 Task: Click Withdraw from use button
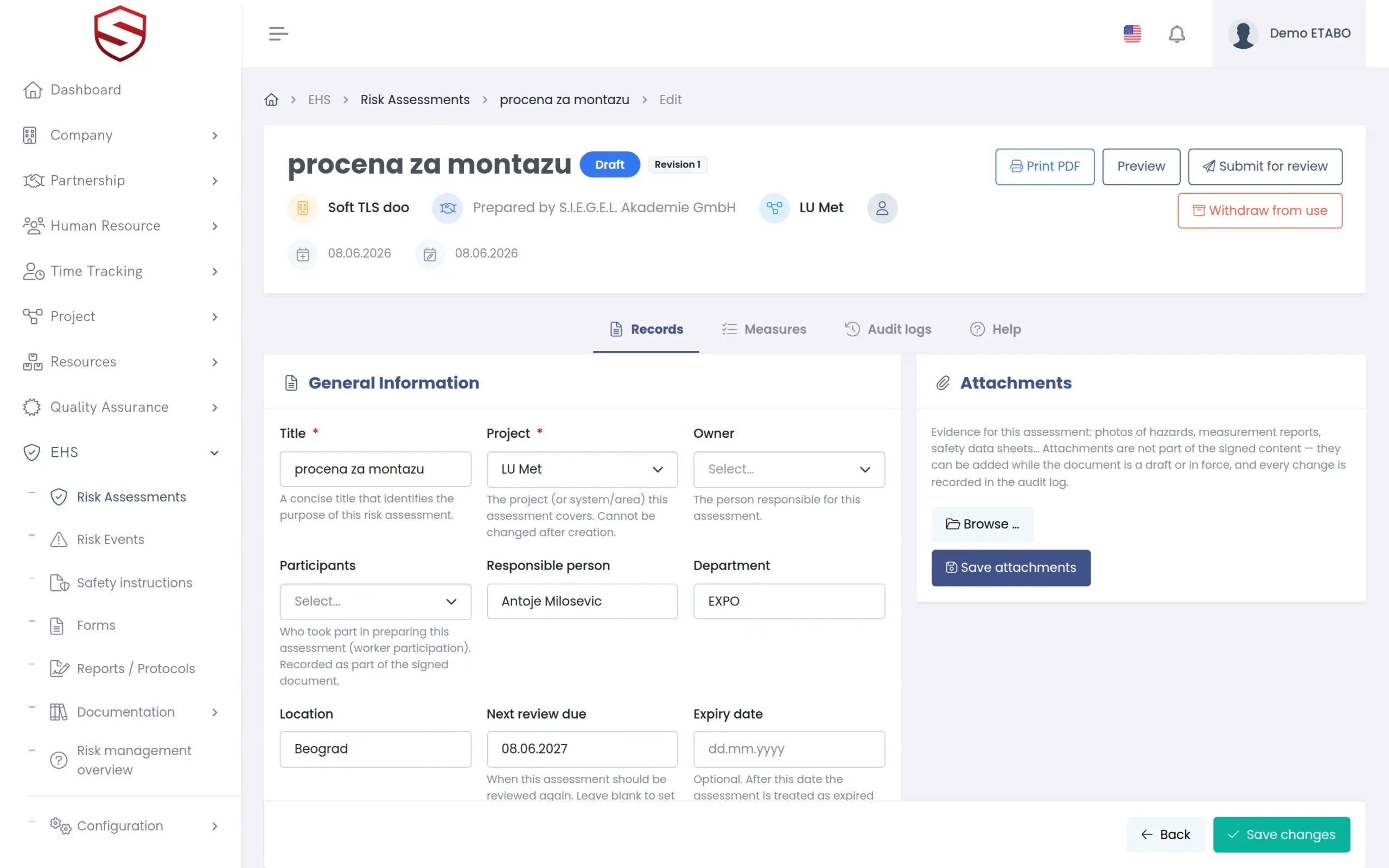point(1260,210)
